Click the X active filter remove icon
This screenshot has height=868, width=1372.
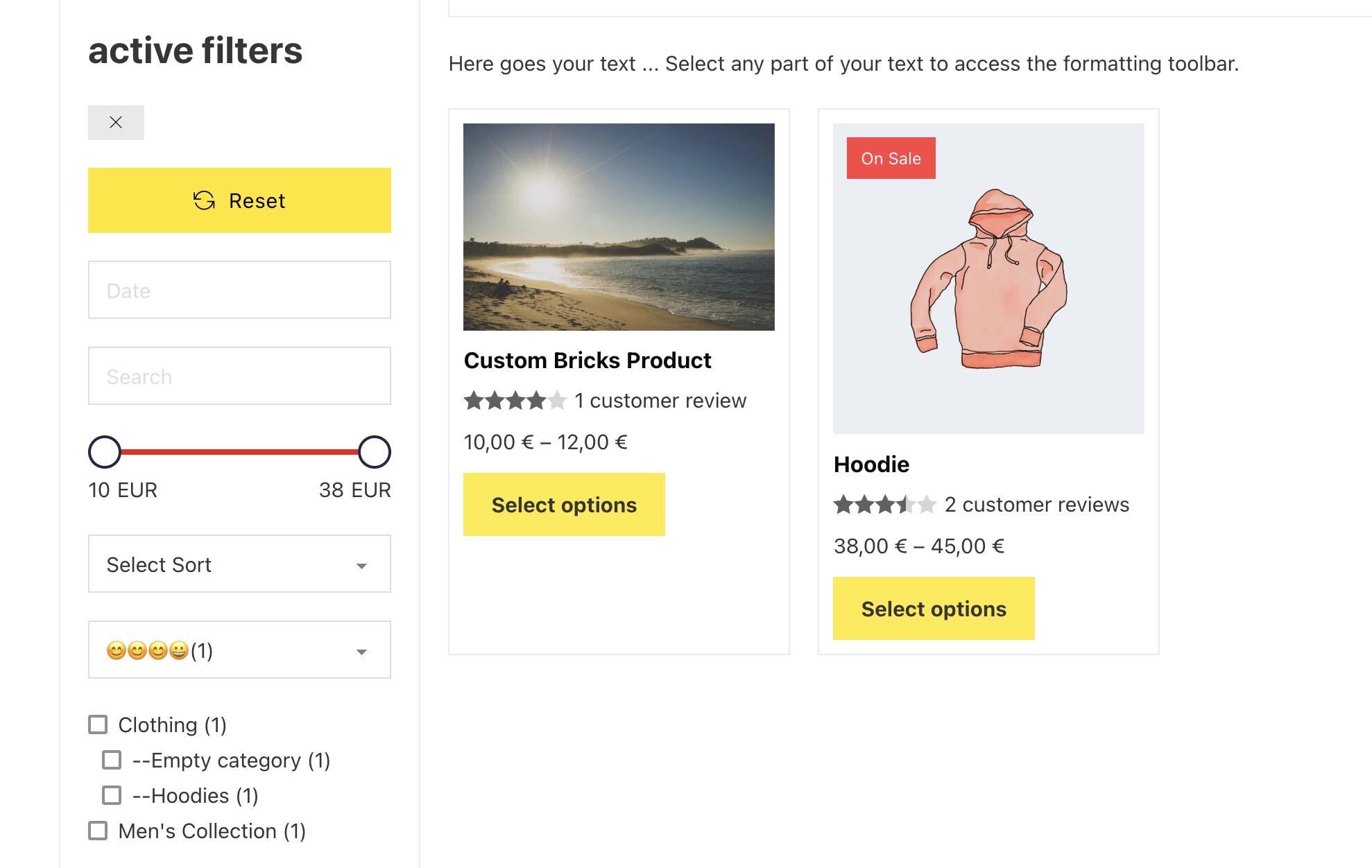[116, 123]
